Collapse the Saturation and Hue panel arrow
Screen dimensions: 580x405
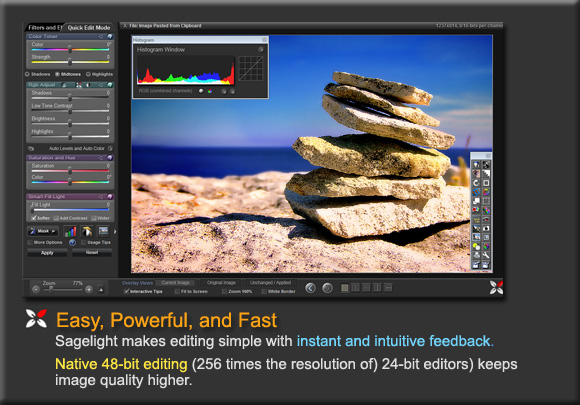tap(101, 158)
